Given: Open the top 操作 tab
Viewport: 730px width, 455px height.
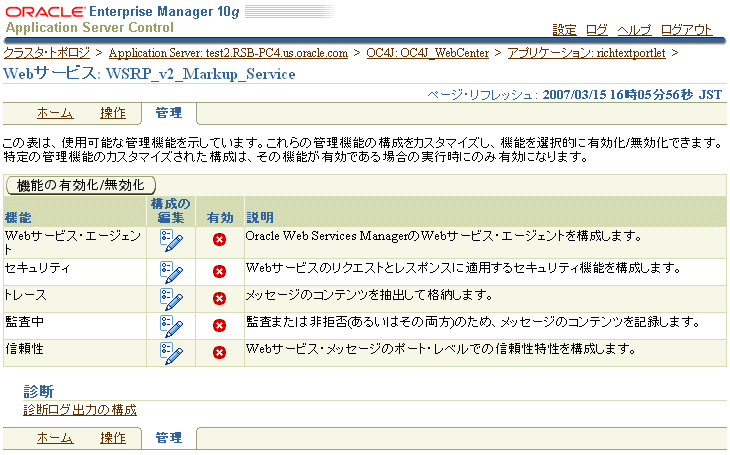Looking at the screenshot, I should pyautogui.click(x=113, y=113).
